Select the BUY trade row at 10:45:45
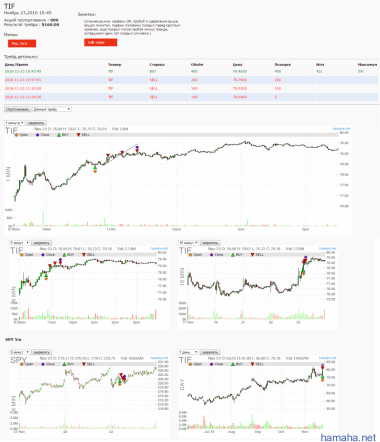Screen dimensions: 380x442 click(x=191, y=71)
